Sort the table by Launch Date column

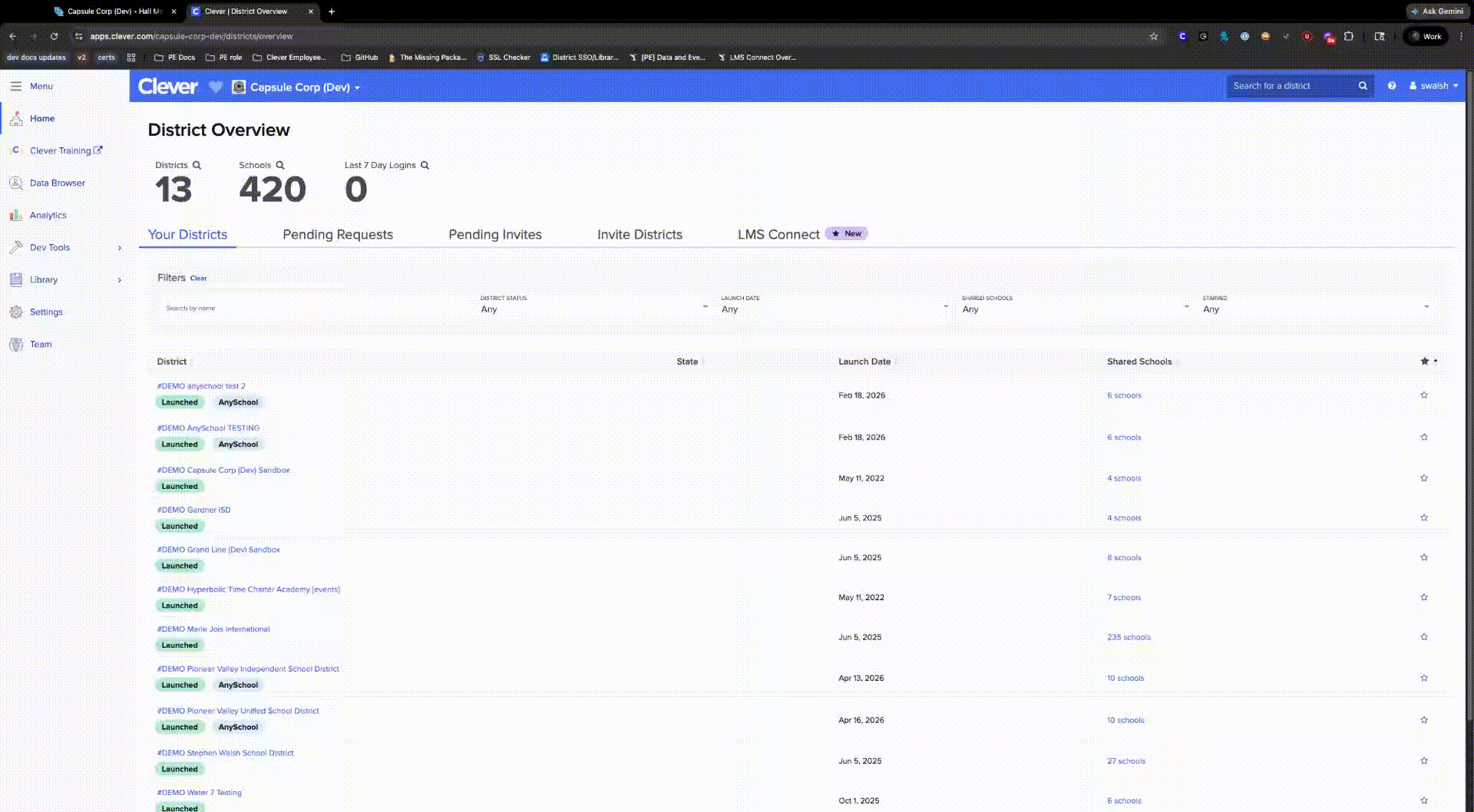pyautogui.click(x=864, y=361)
